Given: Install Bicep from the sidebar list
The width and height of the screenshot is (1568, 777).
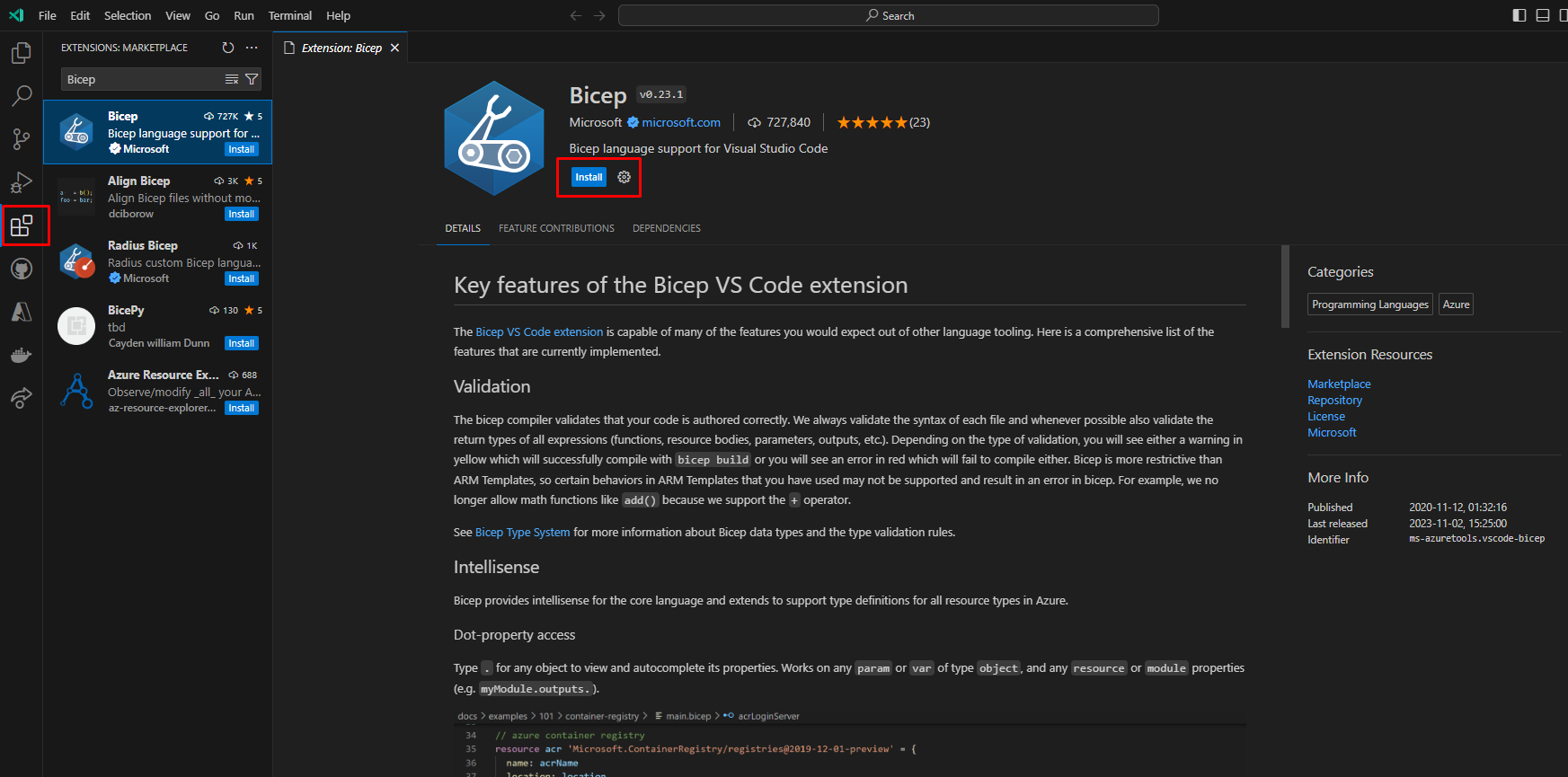Looking at the screenshot, I should (242, 149).
